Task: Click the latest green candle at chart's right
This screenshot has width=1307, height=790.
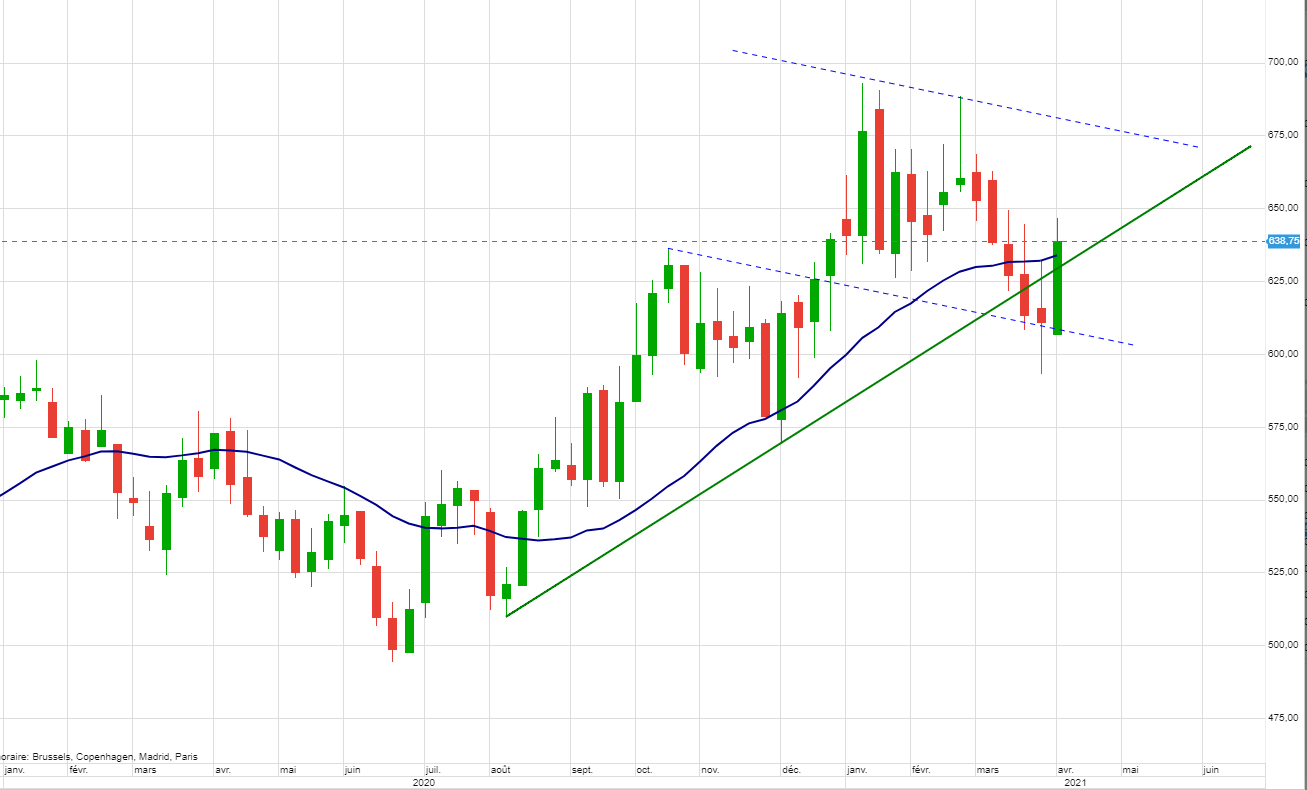Action: [x=1058, y=288]
